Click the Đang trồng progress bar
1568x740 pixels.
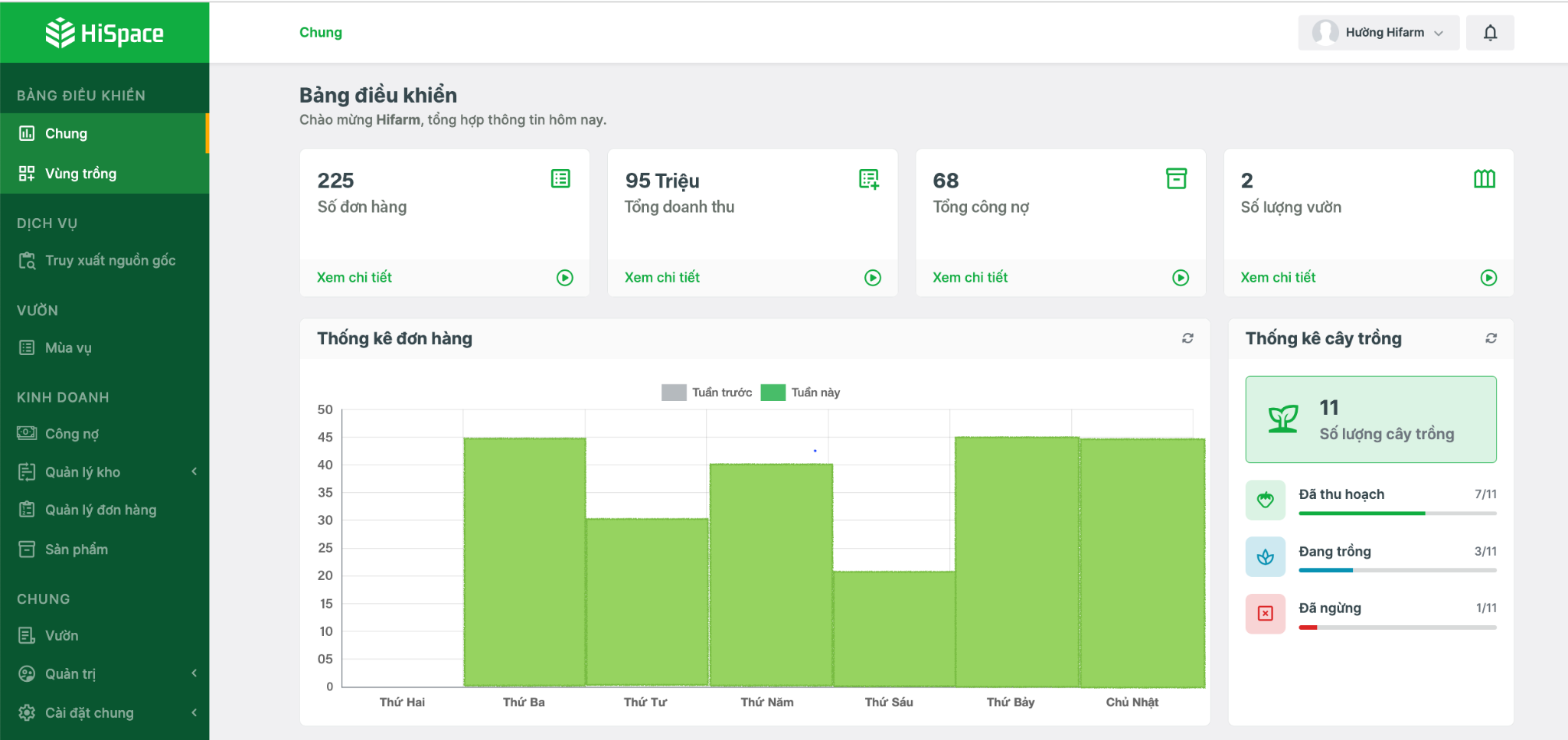1396,570
